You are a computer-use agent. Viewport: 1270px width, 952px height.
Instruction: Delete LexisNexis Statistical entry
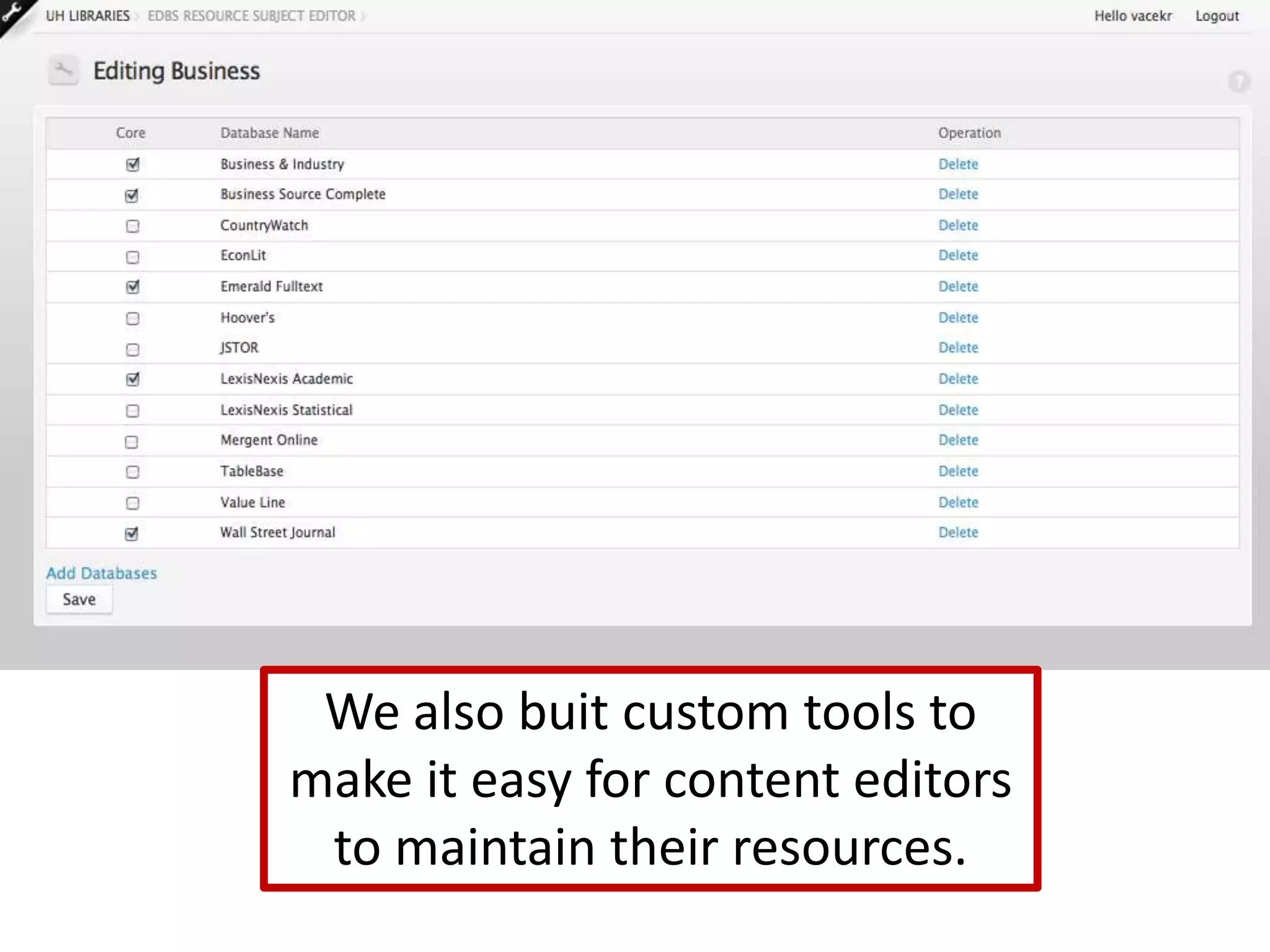pyautogui.click(x=958, y=410)
